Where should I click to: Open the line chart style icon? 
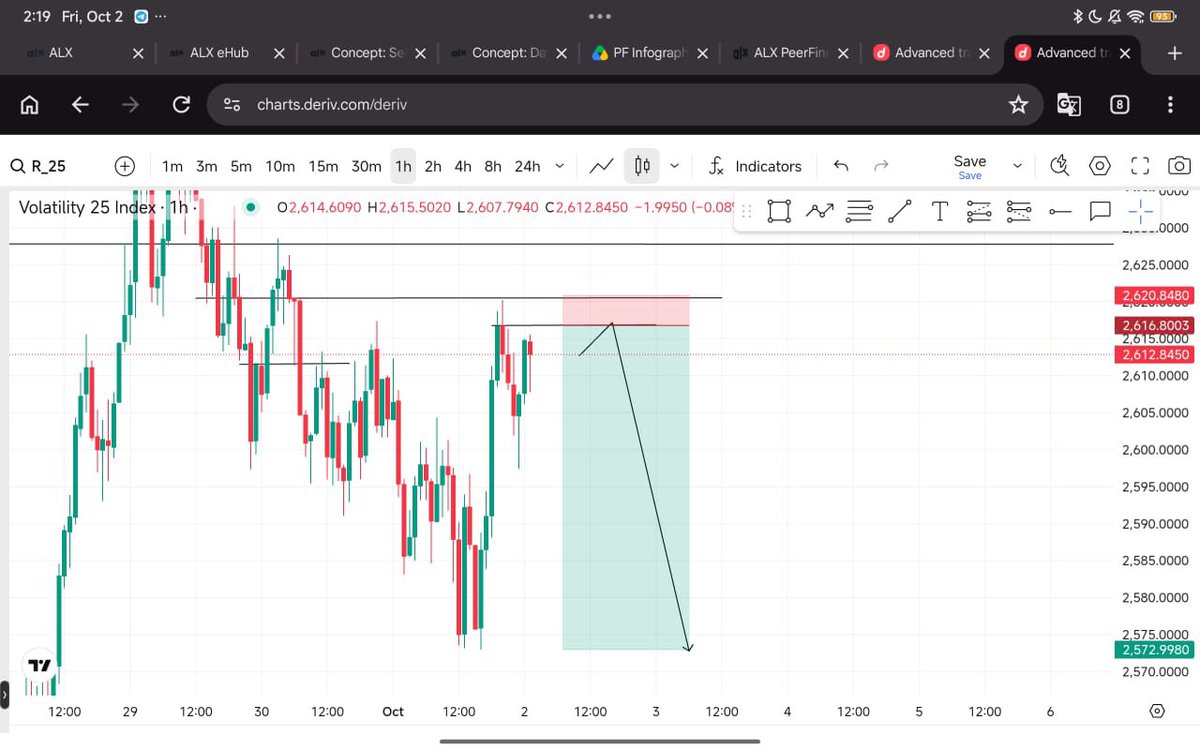[602, 166]
